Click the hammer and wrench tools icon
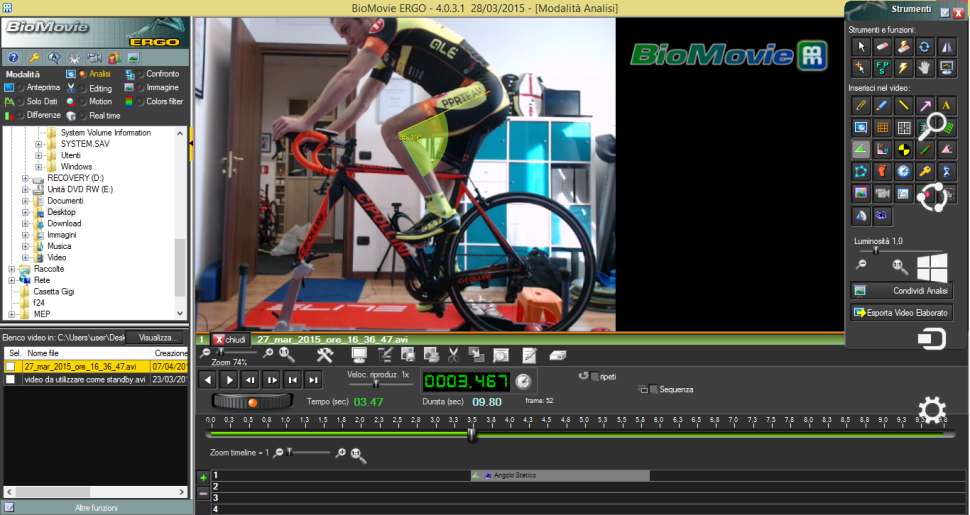970x515 pixels. point(325,355)
